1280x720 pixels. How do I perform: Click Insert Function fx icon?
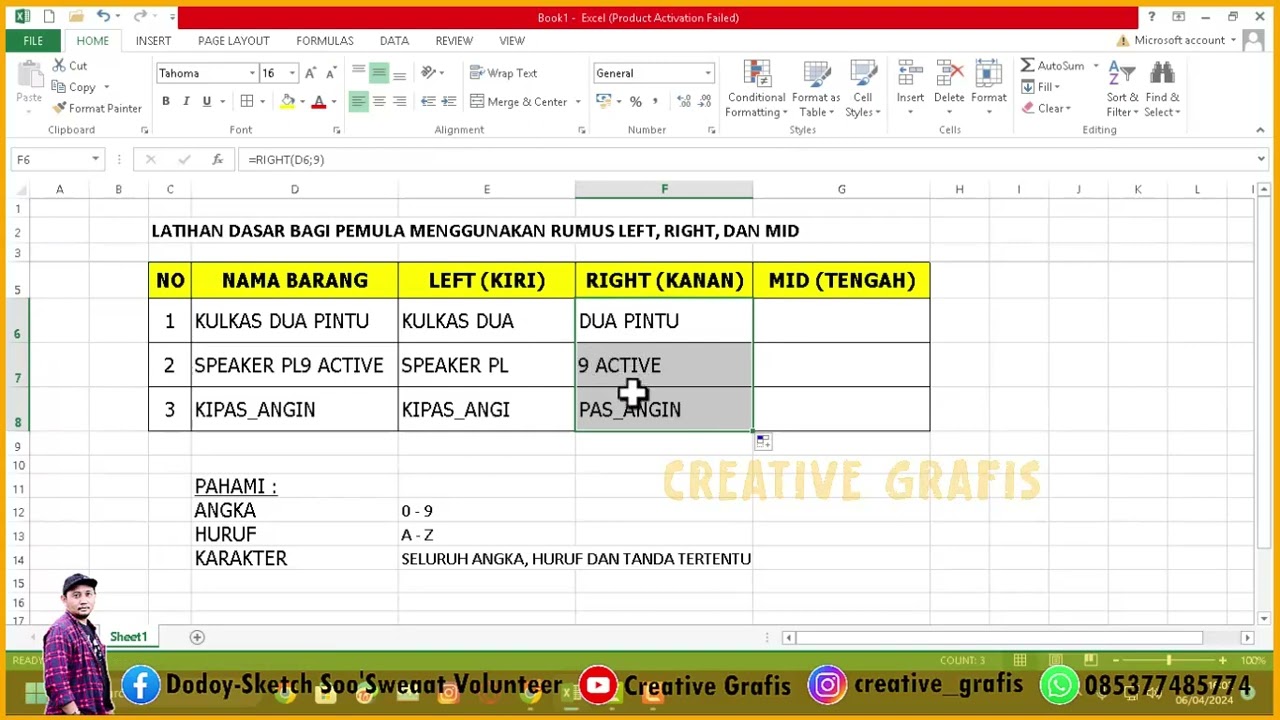coord(217,159)
